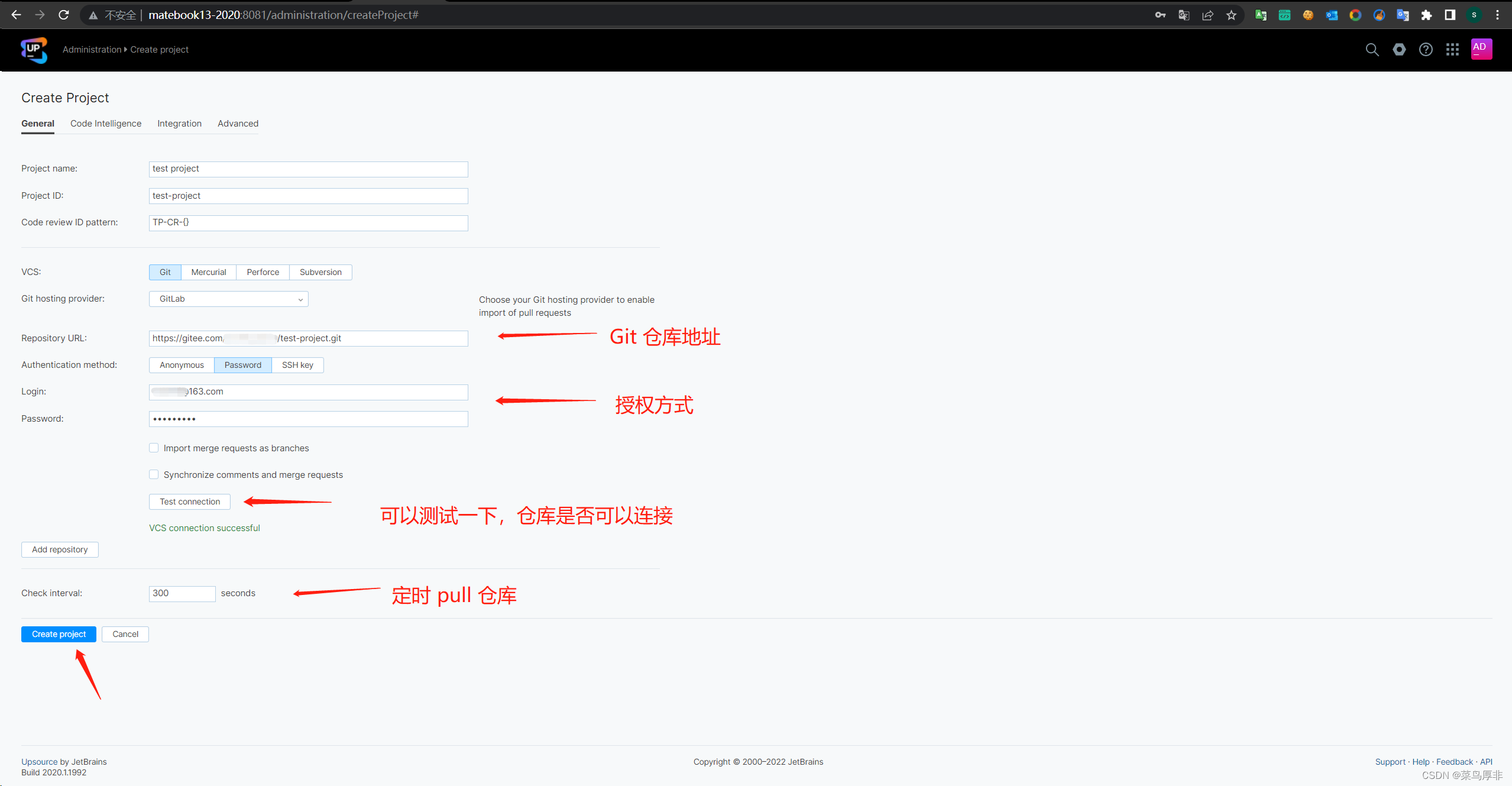1512x786 pixels.
Task: Choose Subversion as VCS
Action: [320, 272]
